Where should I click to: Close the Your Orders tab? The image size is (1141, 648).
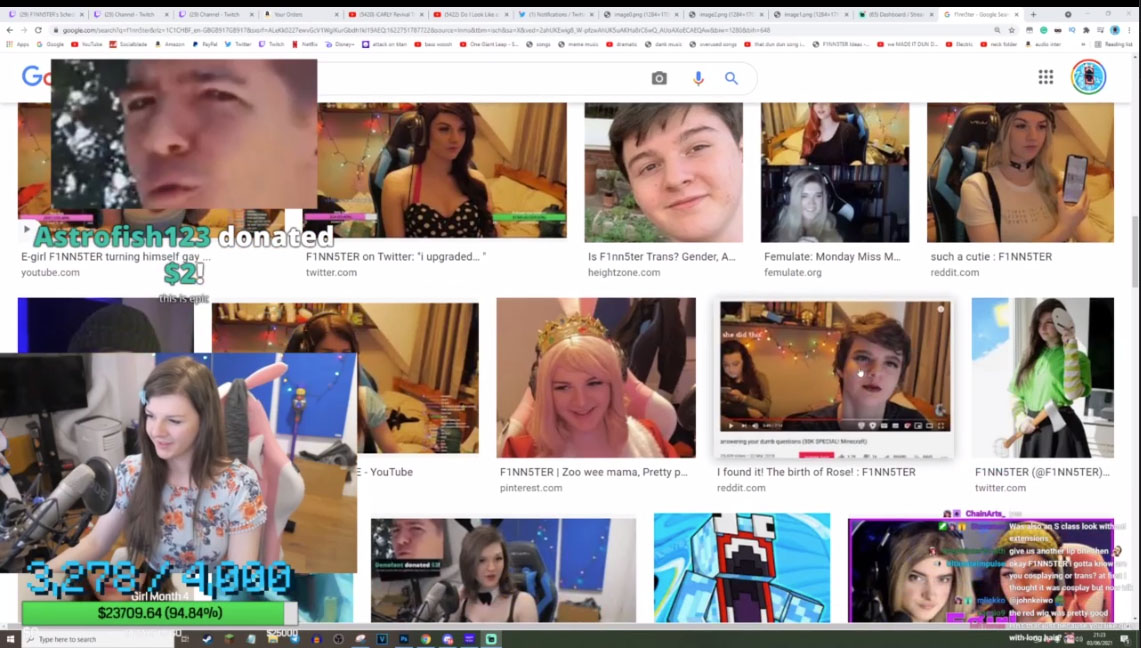336,15
